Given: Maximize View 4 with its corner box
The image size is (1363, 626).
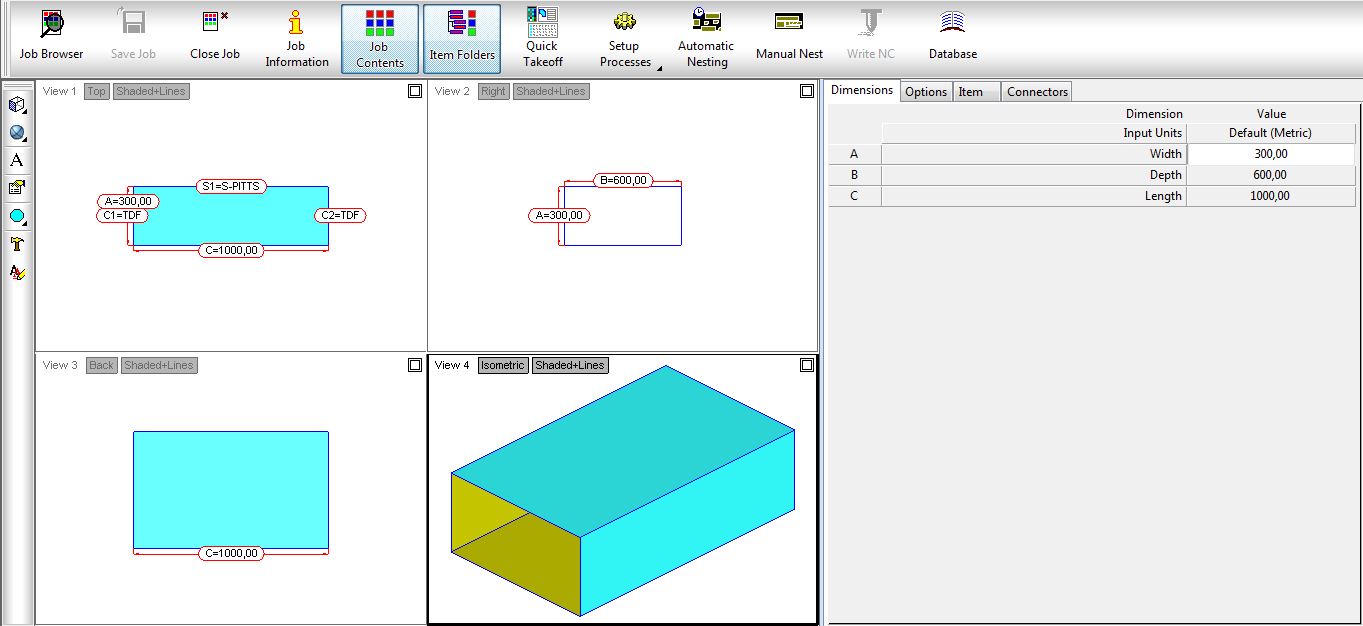Looking at the screenshot, I should tap(807, 365).
